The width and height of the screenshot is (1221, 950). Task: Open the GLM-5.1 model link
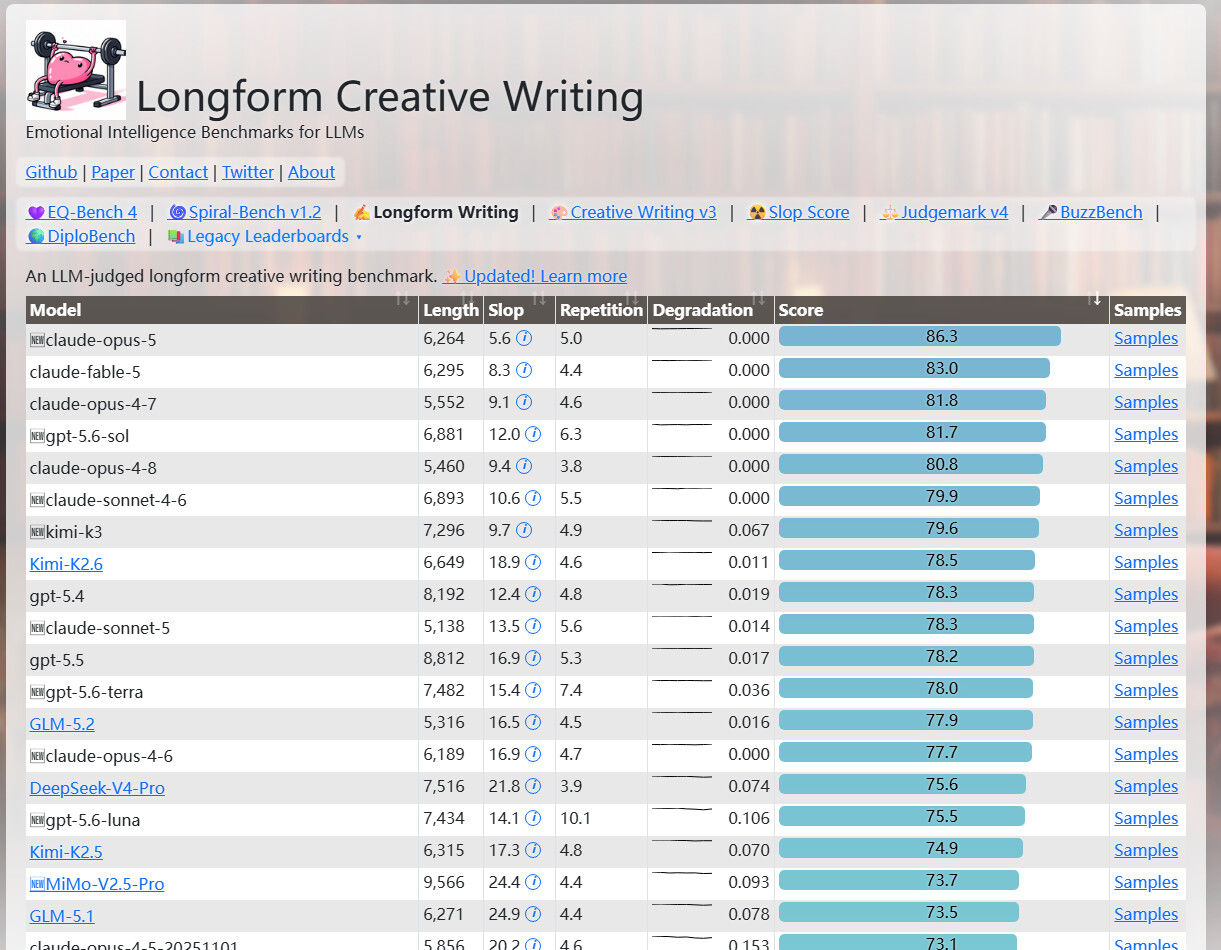[x=62, y=916]
